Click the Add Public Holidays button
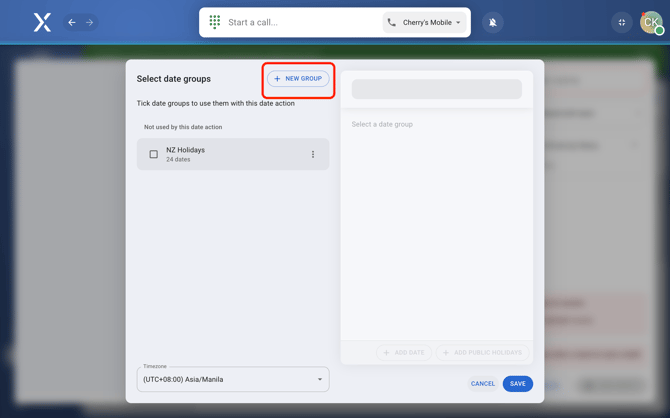Image resolution: width=670 pixels, height=418 pixels. (483, 353)
